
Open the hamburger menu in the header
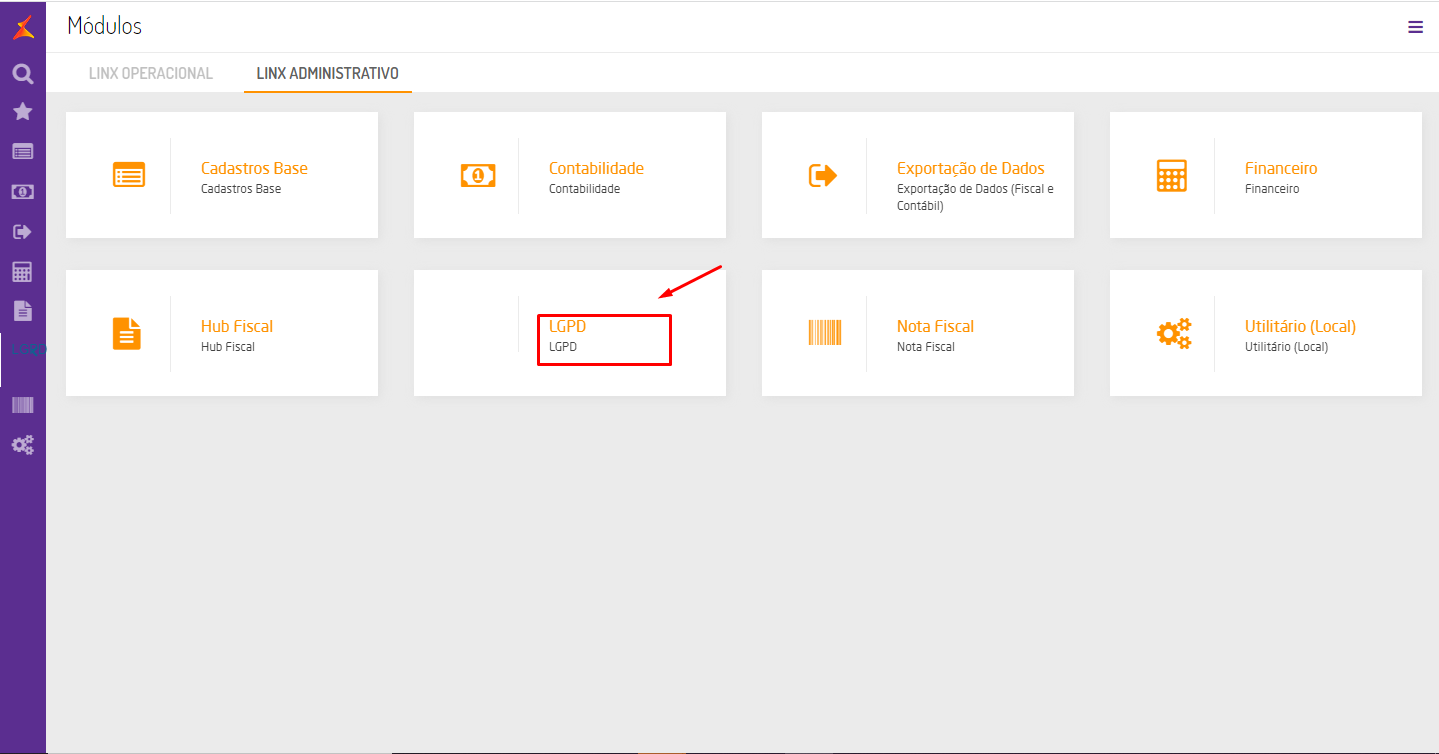1415,27
